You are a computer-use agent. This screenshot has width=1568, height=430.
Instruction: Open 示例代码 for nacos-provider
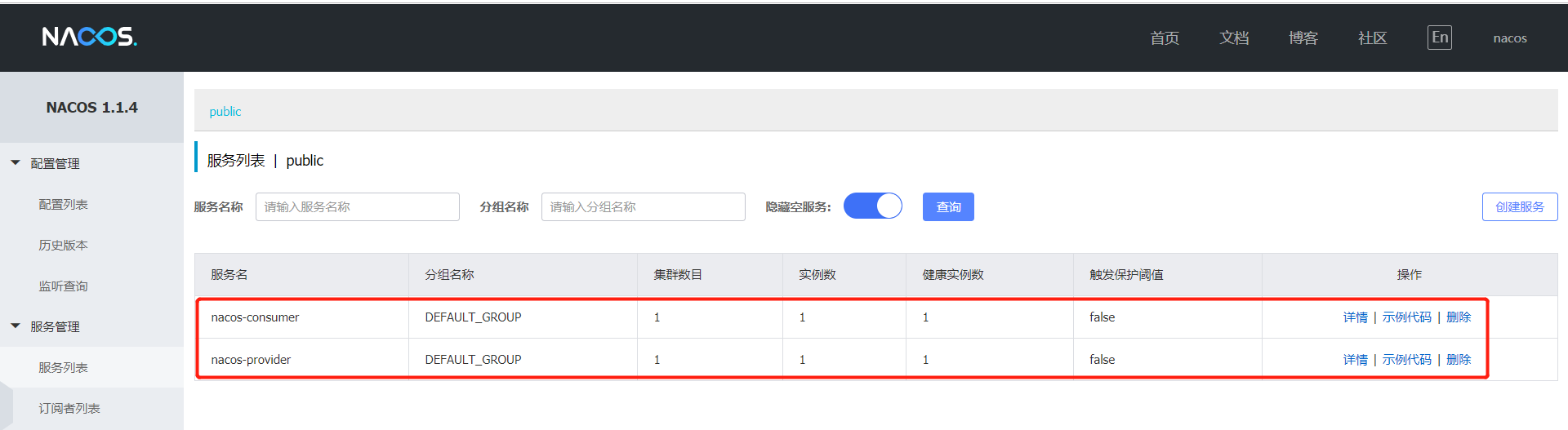click(x=1407, y=360)
